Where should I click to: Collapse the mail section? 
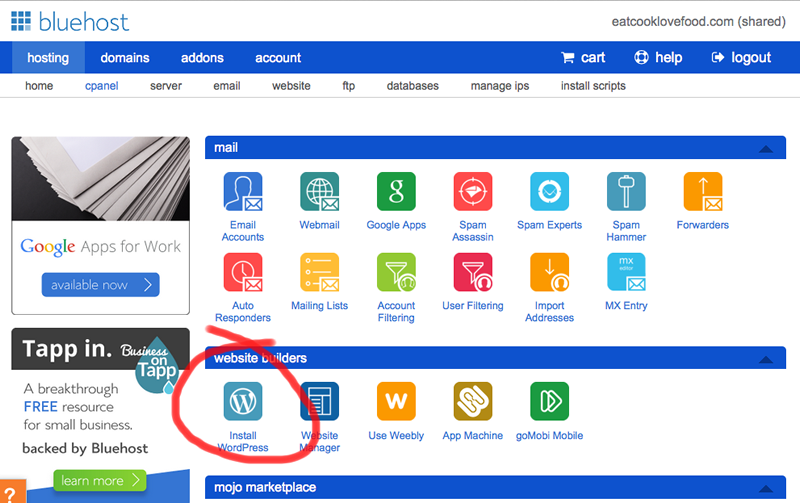pyautogui.click(x=765, y=149)
